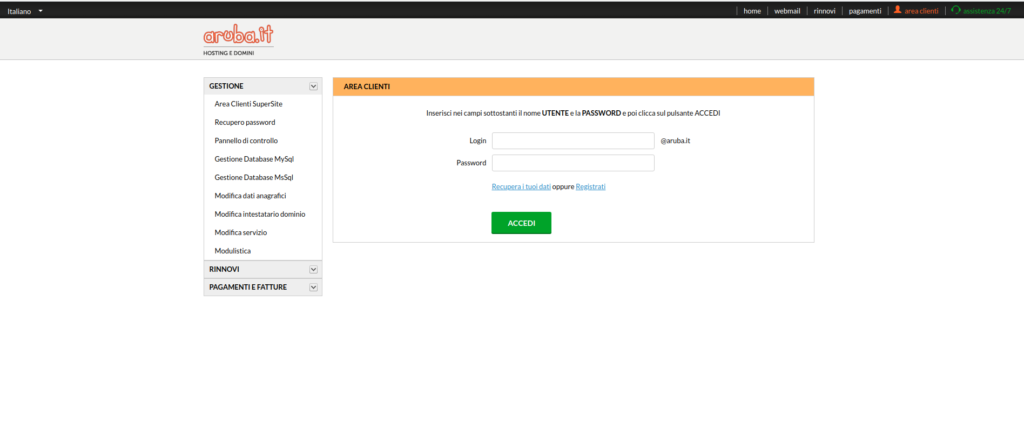Open webmail from top bar

[787, 10]
